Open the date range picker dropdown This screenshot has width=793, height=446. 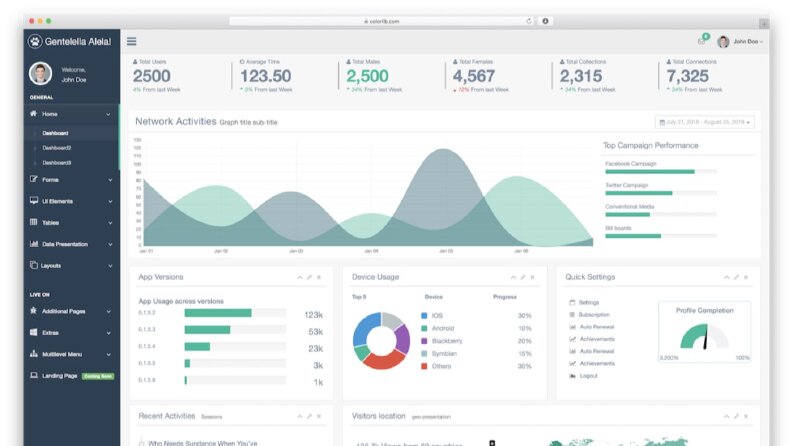tap(704, 122)
